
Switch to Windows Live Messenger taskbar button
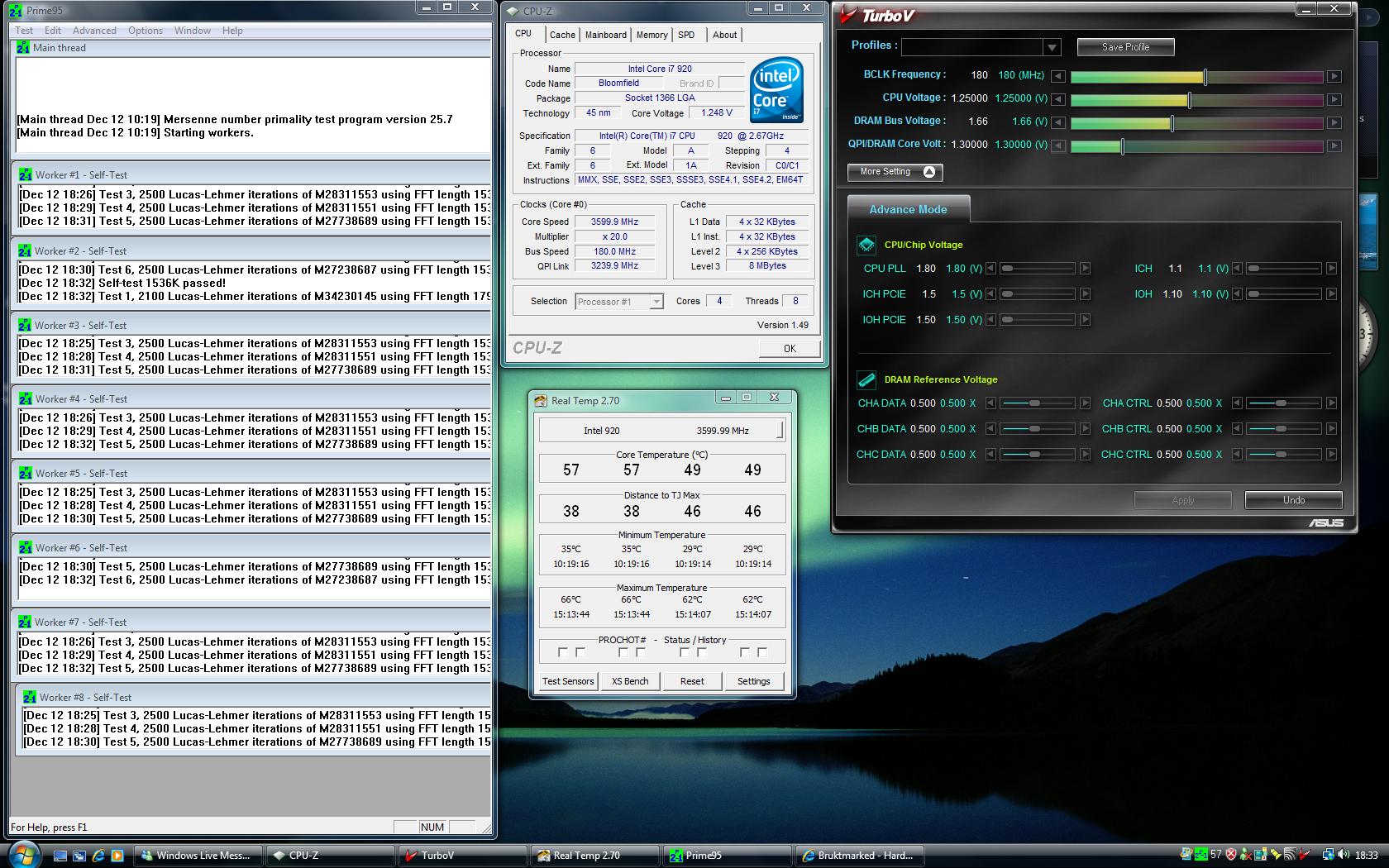pos(198,856)
